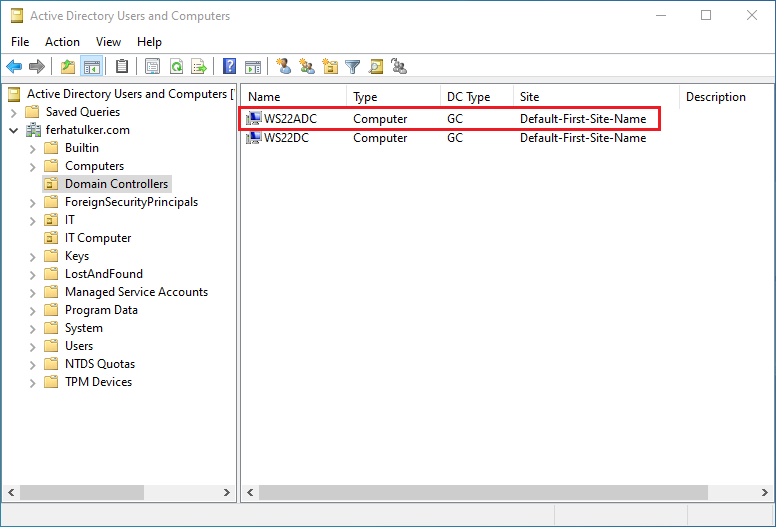Open the View menu

tap(108, 42)
